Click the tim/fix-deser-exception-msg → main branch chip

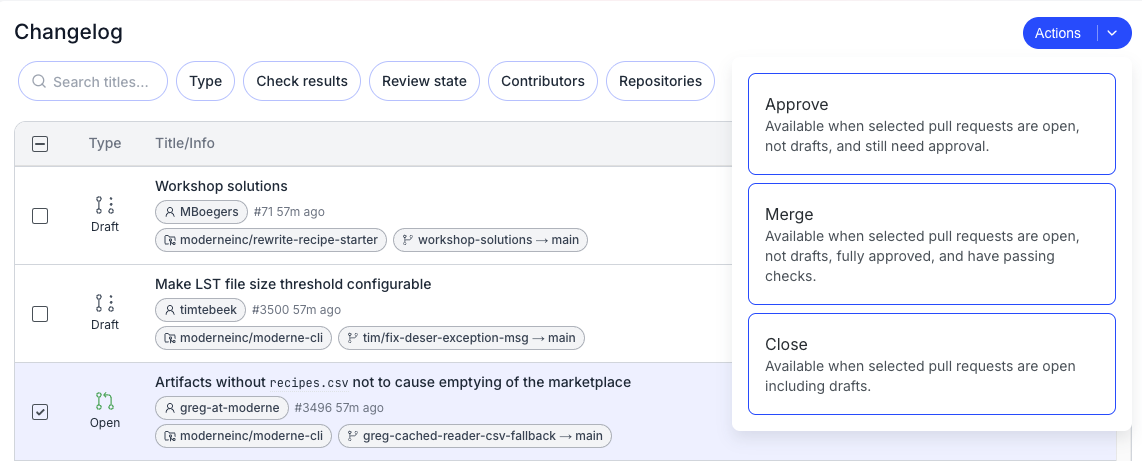(462, 338)
